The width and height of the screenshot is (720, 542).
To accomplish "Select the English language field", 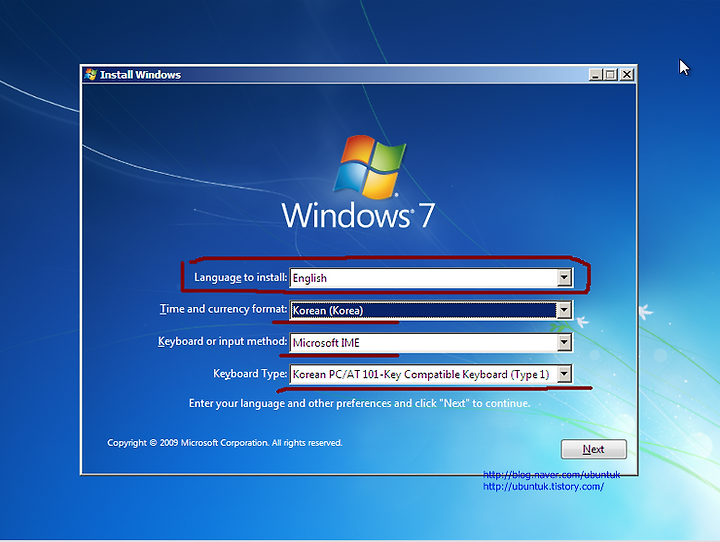I will (431, 278).
